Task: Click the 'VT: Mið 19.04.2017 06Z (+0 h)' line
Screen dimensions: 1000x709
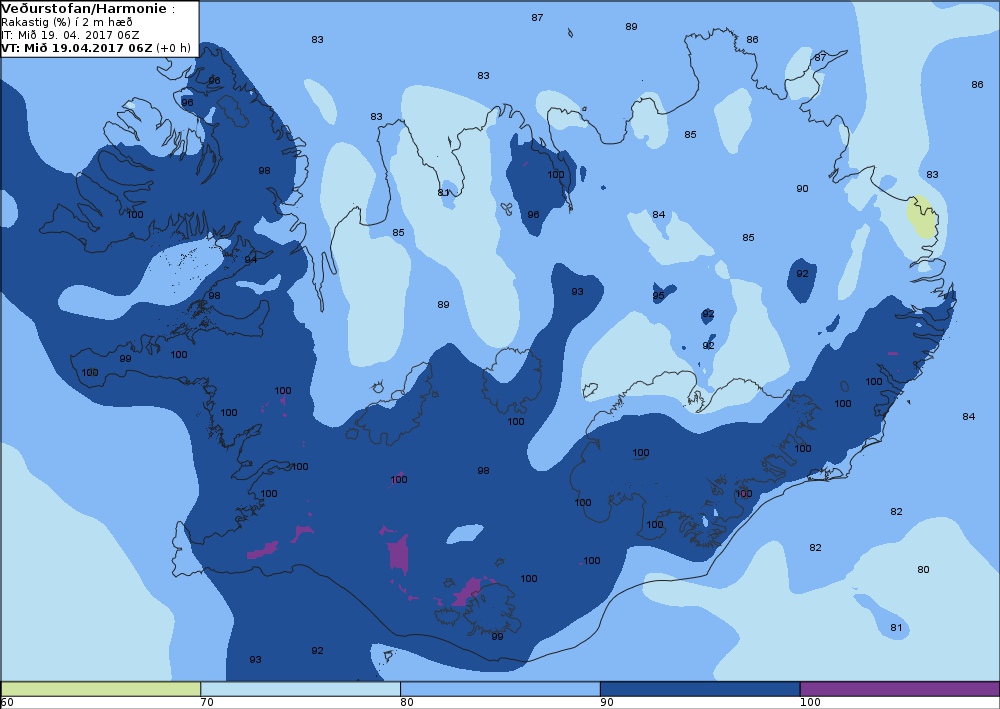Action: [x=96, y=48]
